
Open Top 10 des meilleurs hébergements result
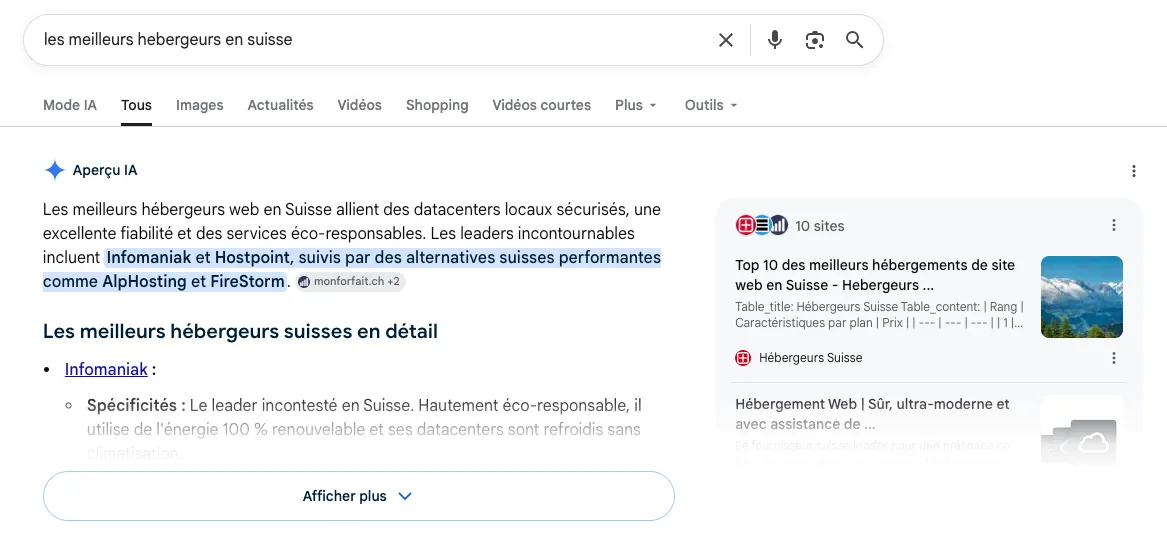pyautogui.click(x=875, y=275)
